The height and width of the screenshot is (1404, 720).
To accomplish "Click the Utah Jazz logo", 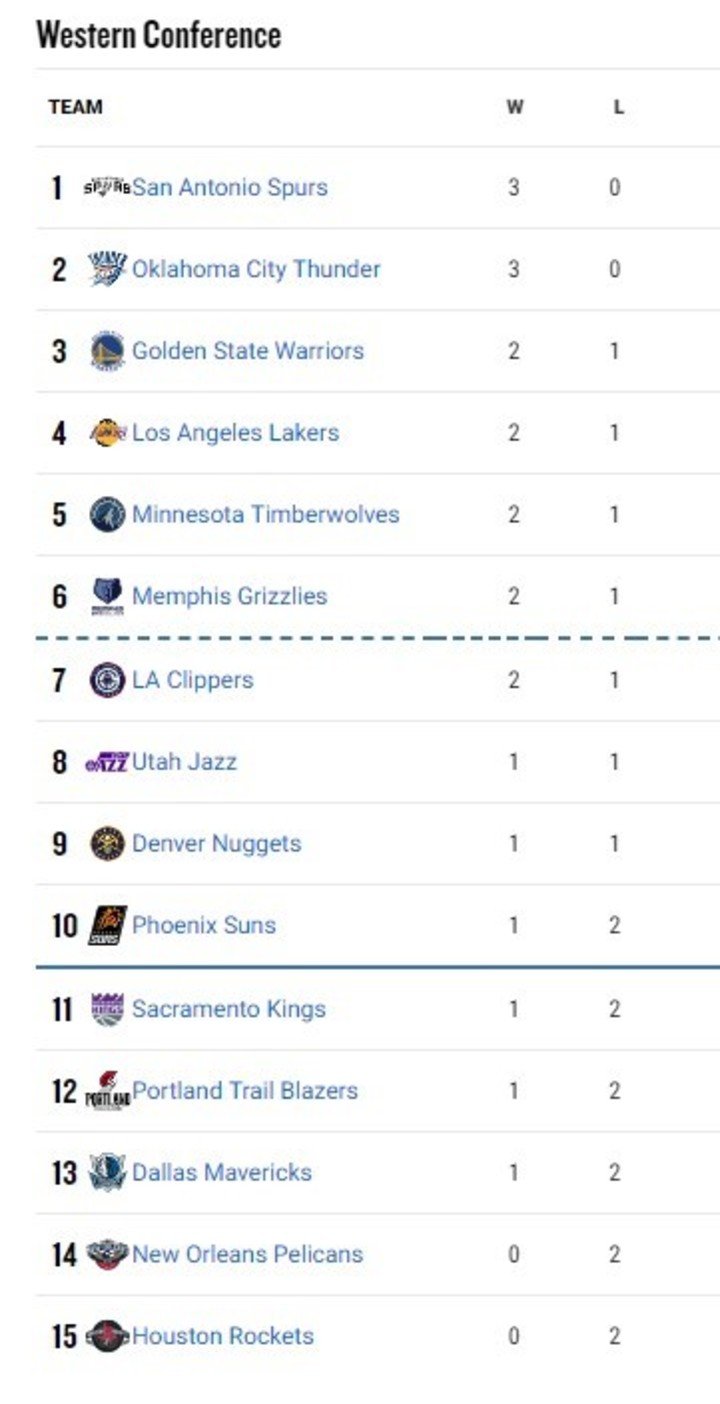I will click(107, 762).
